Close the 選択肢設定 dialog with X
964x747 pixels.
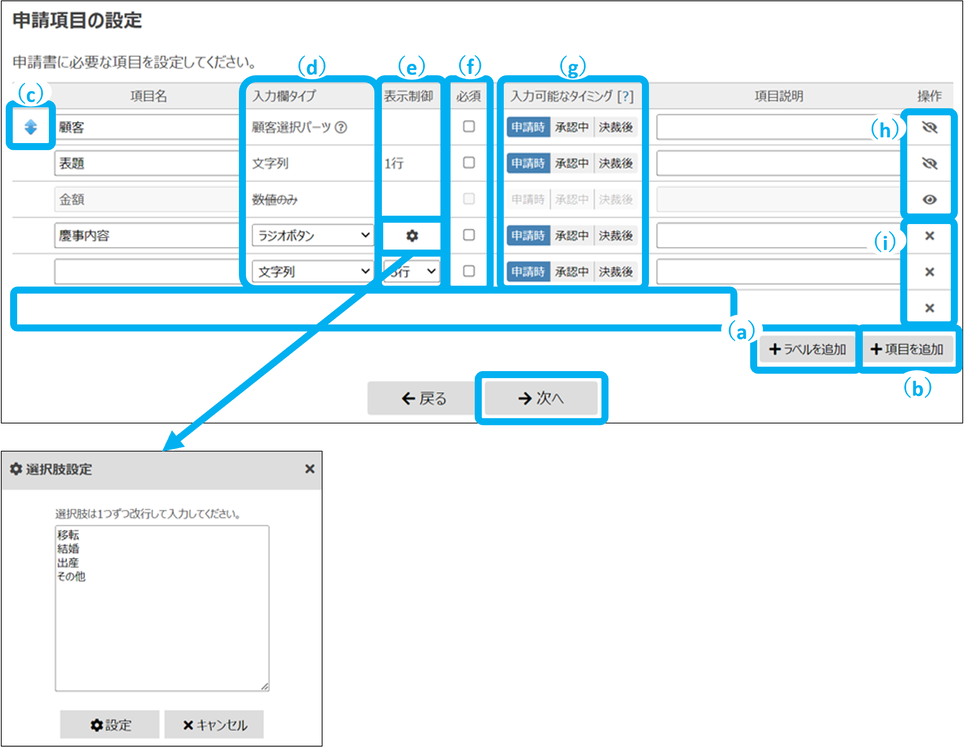tap(309, 468)
